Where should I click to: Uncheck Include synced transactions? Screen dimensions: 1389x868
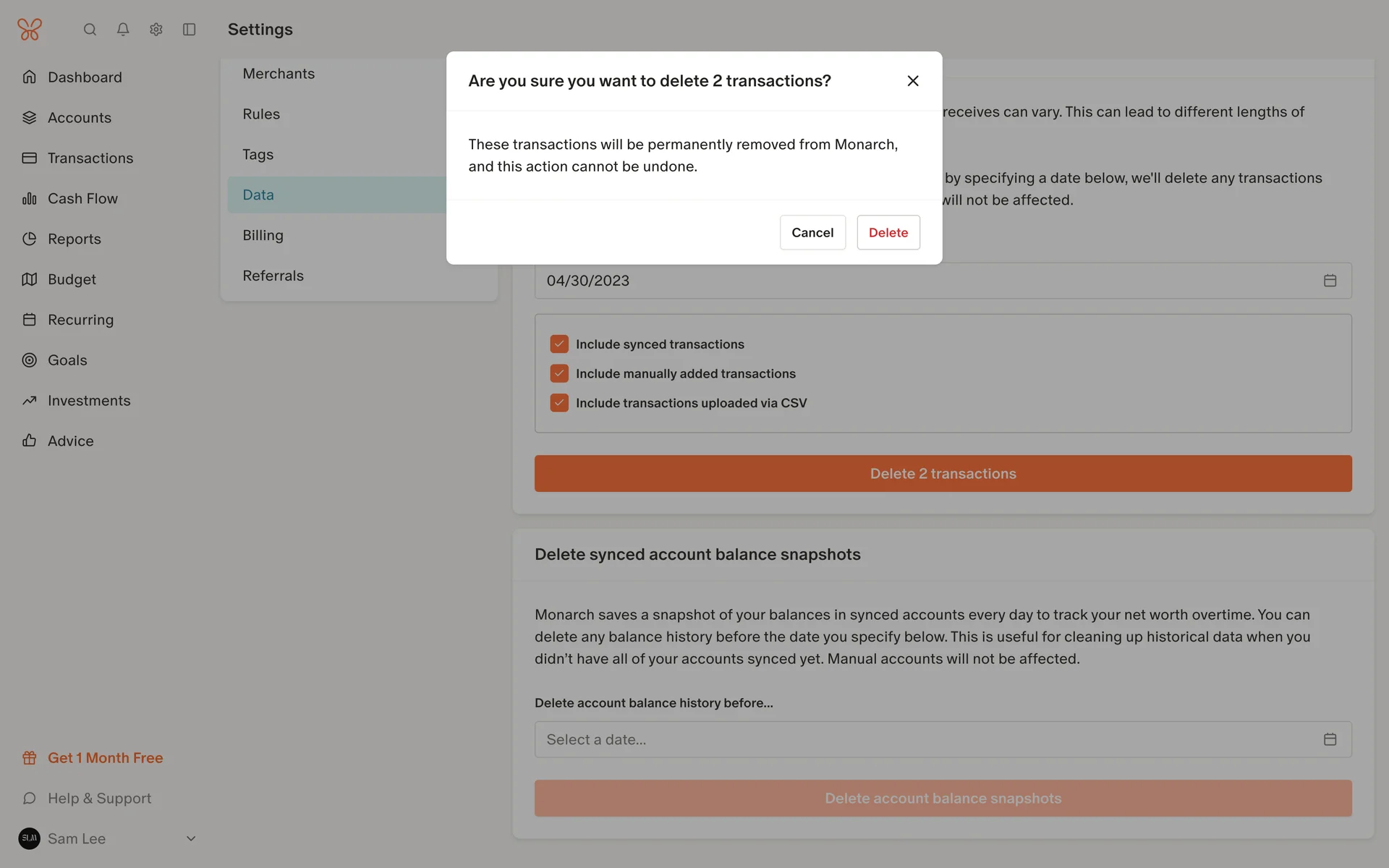point(559,344)
